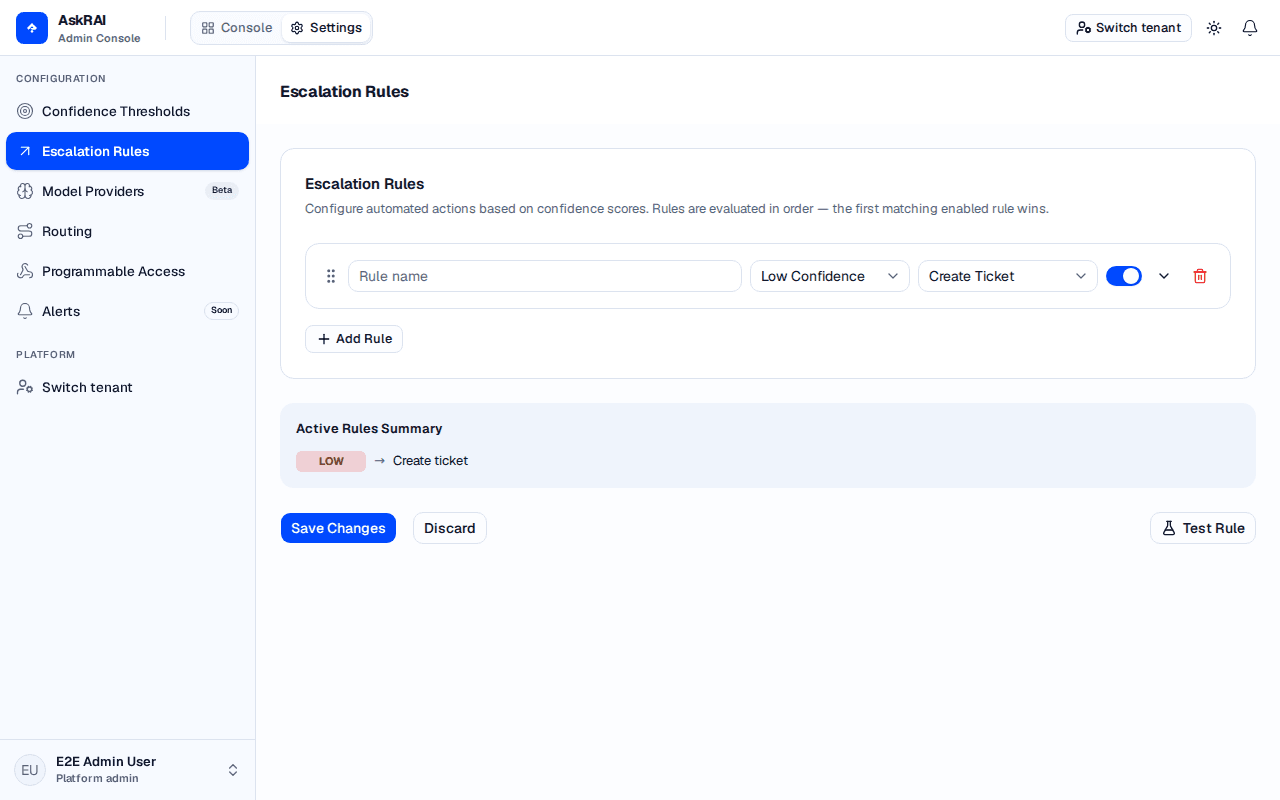Image resolution: width=1280 pixels, height=800 pixels.
Task: Open Programmable Access in sidebar
Action: click(127, 271)
